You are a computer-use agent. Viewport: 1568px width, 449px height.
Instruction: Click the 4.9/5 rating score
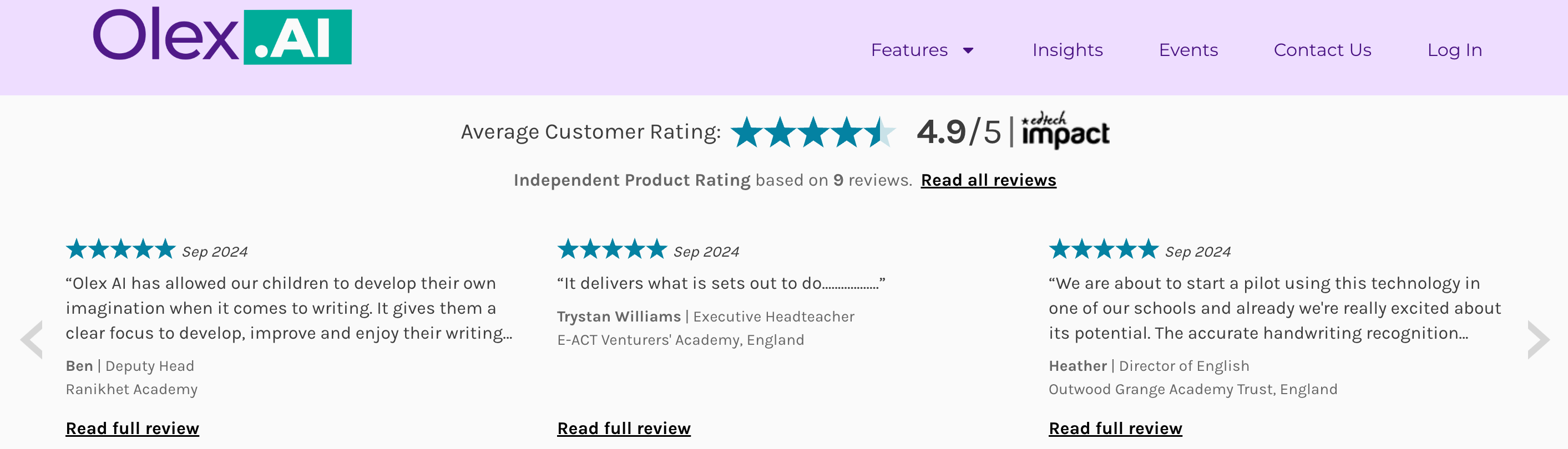tap(959, 132)
